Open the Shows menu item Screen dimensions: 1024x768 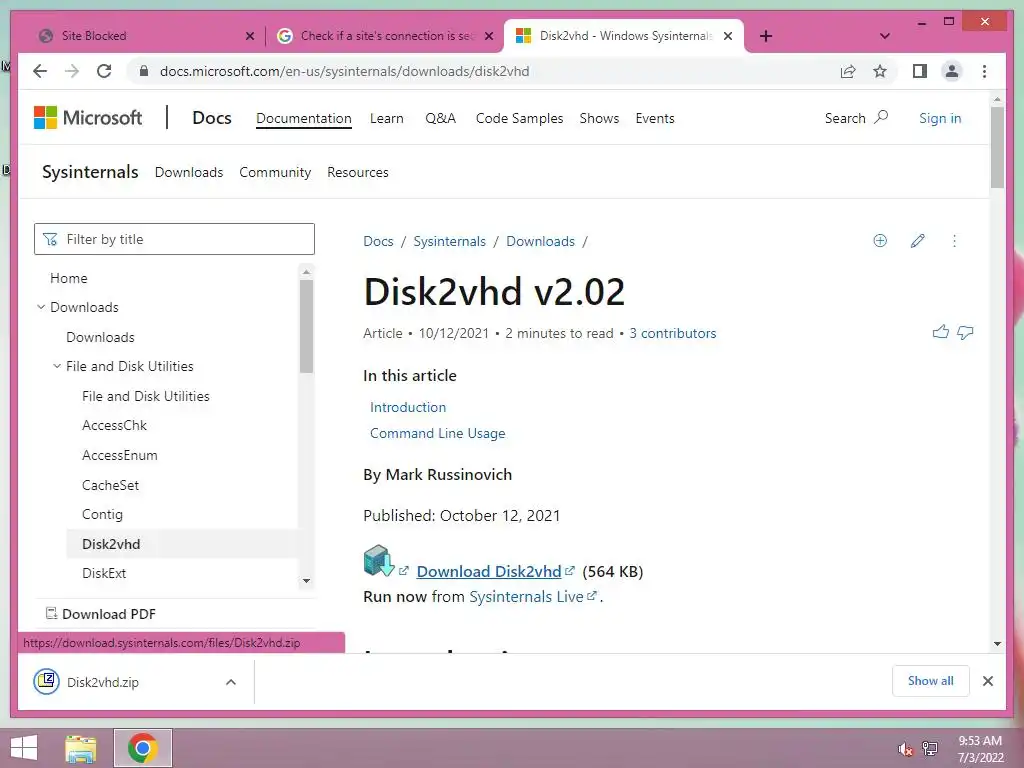point(599,118)
